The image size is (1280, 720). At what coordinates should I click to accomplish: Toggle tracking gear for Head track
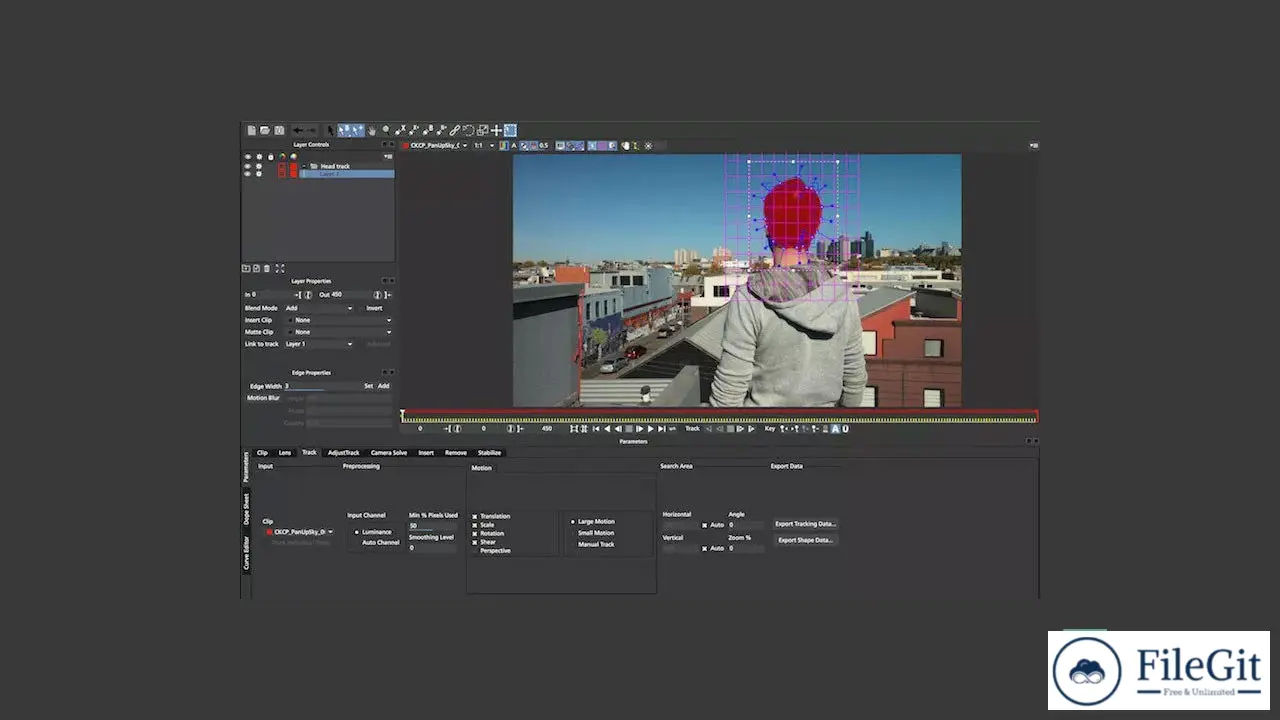tap(259, 166)
